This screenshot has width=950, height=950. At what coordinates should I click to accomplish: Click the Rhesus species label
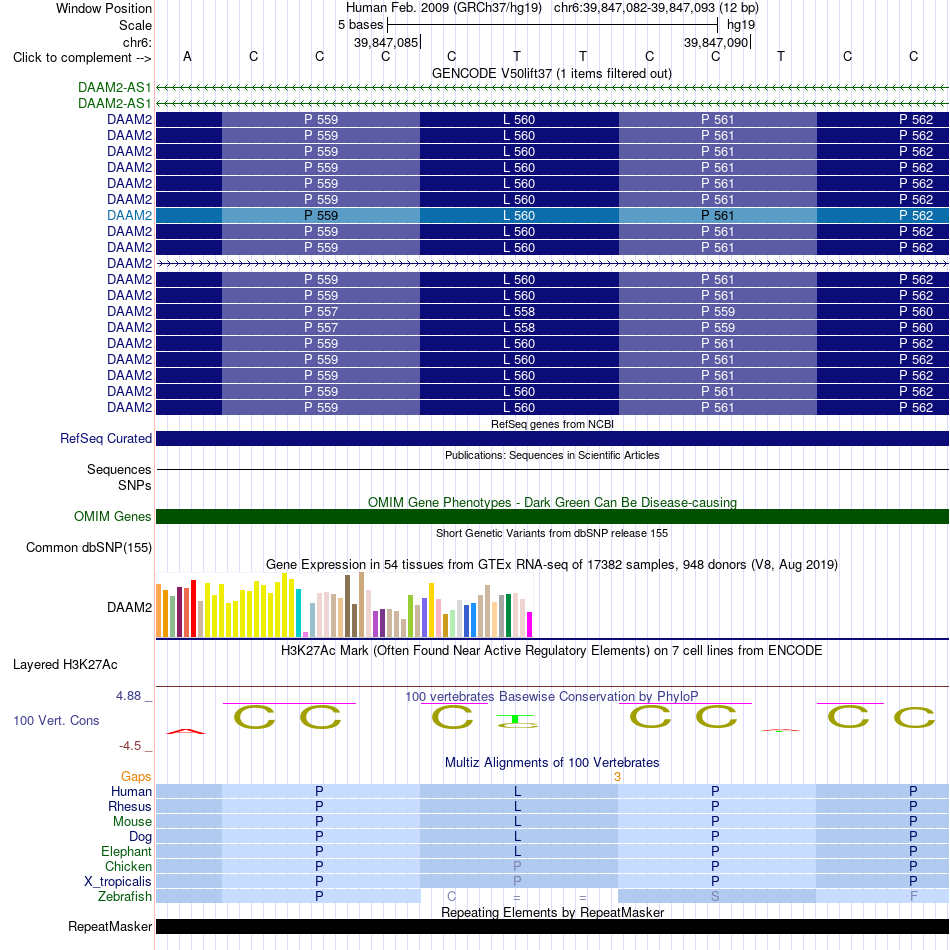130,806
